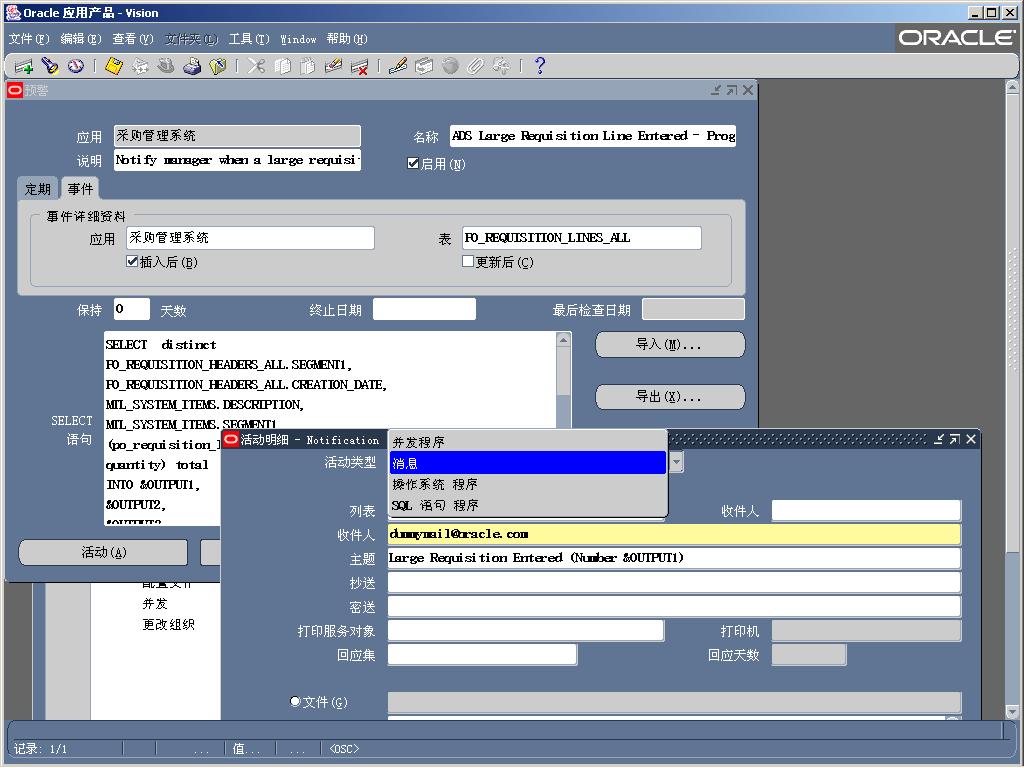This screenshot has width=1024, height=768.
Task: Click the 抄送 field
Action: point(674,583)
